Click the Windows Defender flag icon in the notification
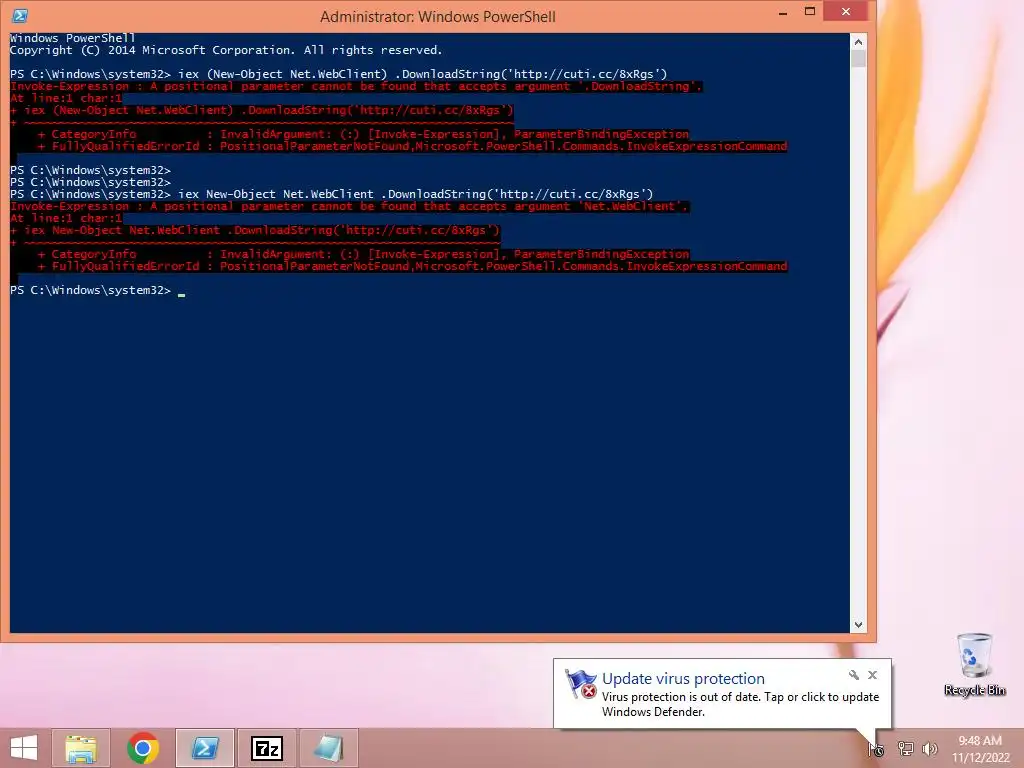Viewport: 1024px width, 768px height. point(581,684)
